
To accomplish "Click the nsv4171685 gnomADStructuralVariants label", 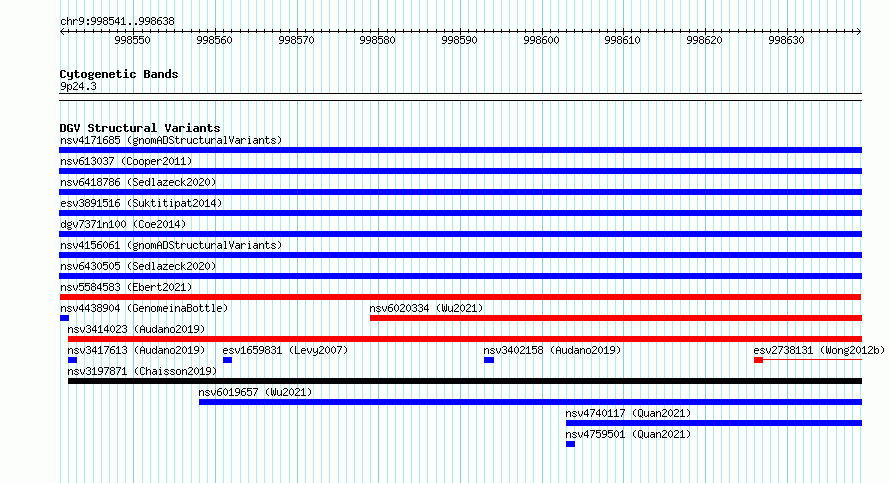I will click(171, 140).
